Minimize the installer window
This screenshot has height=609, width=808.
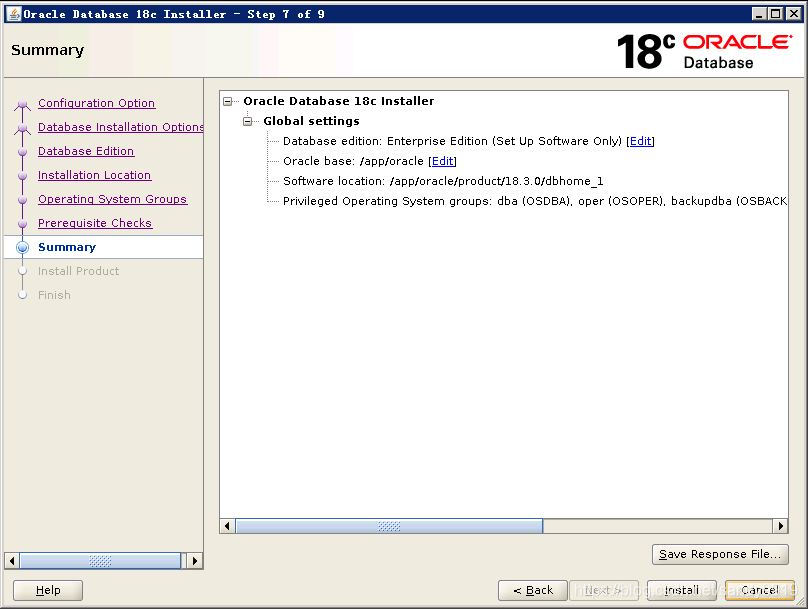click(x=759, y=14)
